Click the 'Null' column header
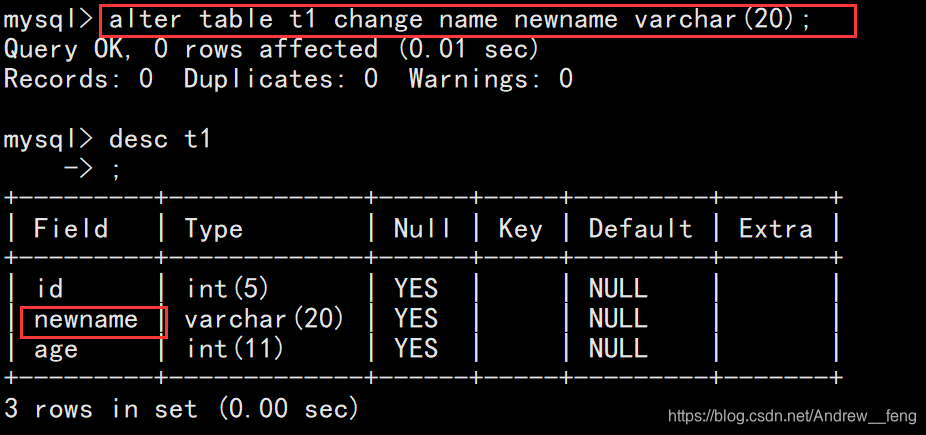 pyautogui.click(x=422, y=228)
